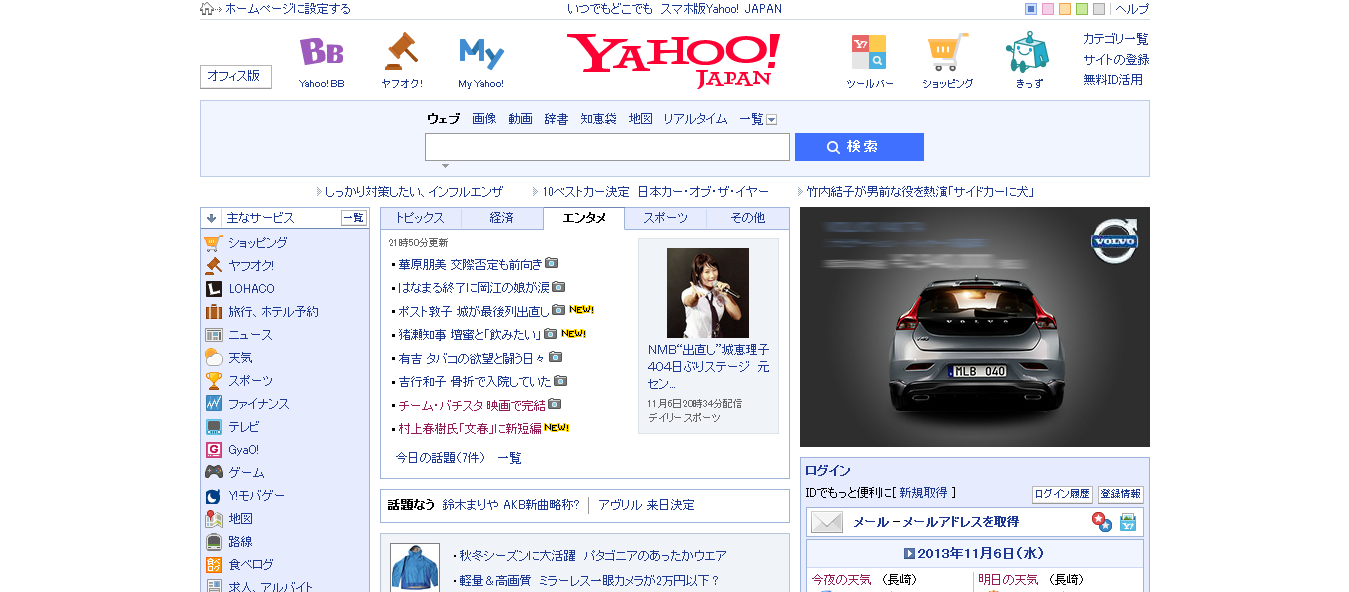Click the 地図 map icon in sidebar
The width and height of the screenshot is (1349, 592).
click(x=213, y=518)
